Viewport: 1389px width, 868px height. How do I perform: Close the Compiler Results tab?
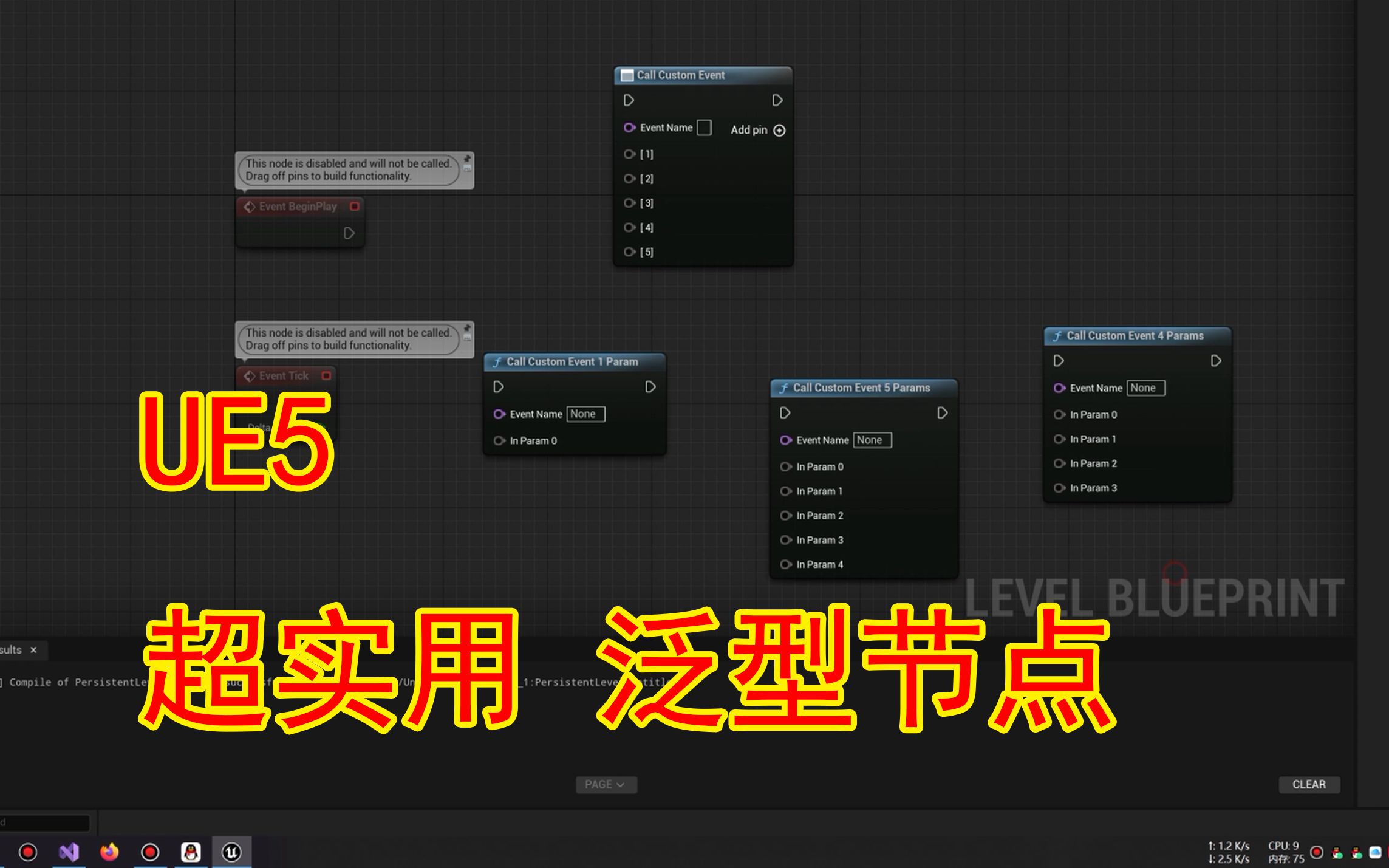[33, 650]
